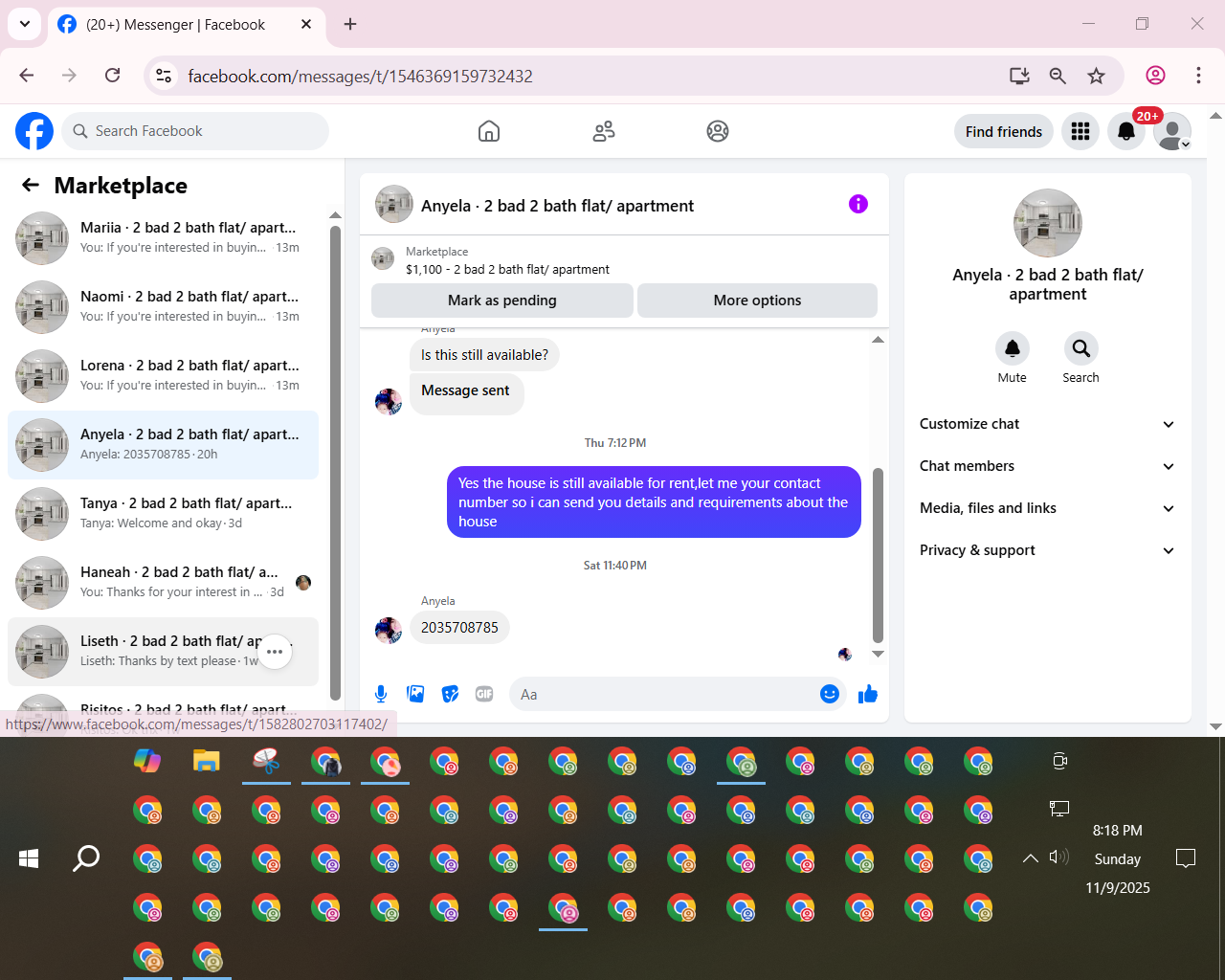This screenshot has width=1225, height=980.
Task: Open the emoji picker in message box
Action: click(x=830, y=694)
